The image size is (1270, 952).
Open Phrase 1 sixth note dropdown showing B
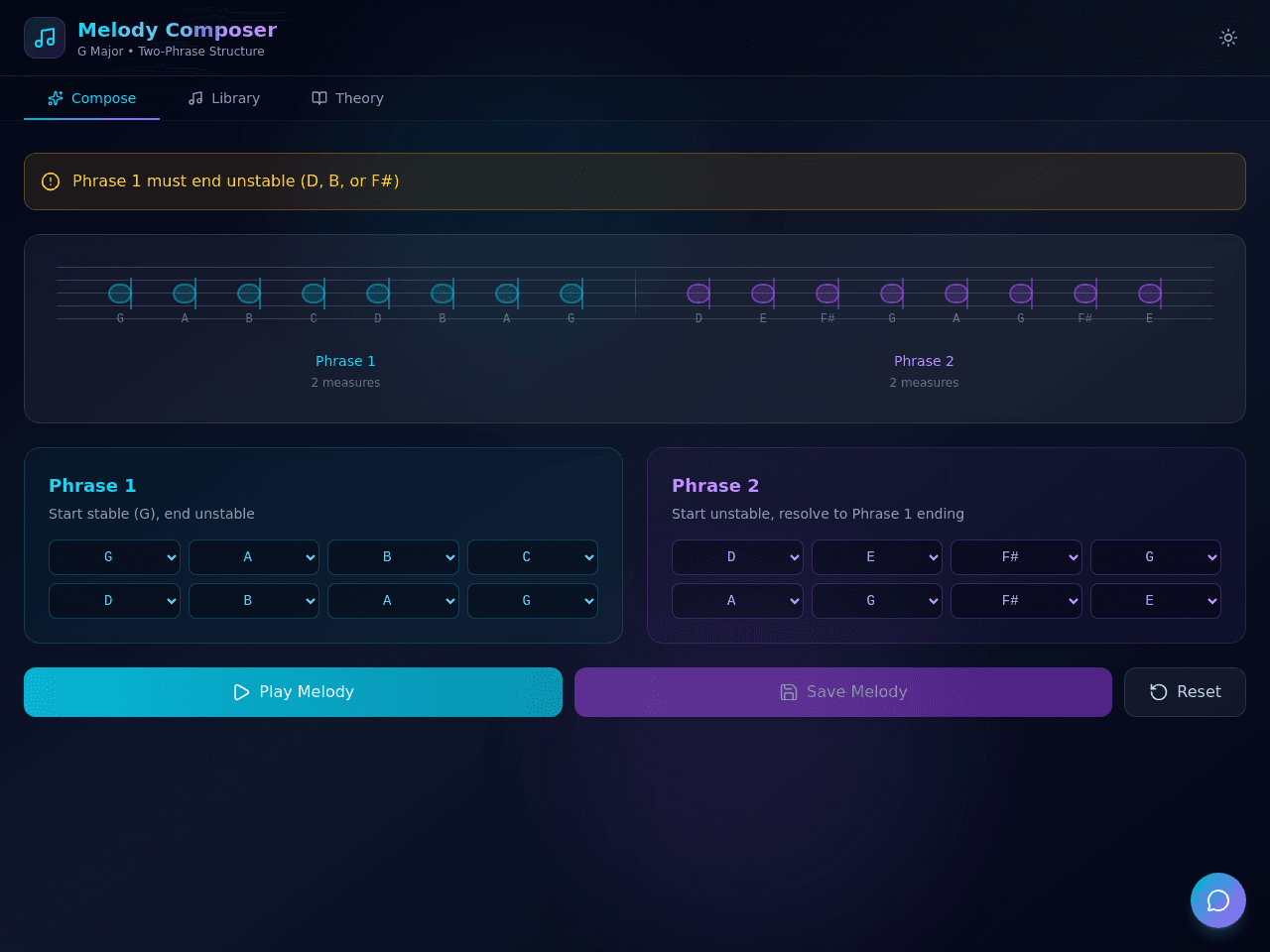pos(254,601)
